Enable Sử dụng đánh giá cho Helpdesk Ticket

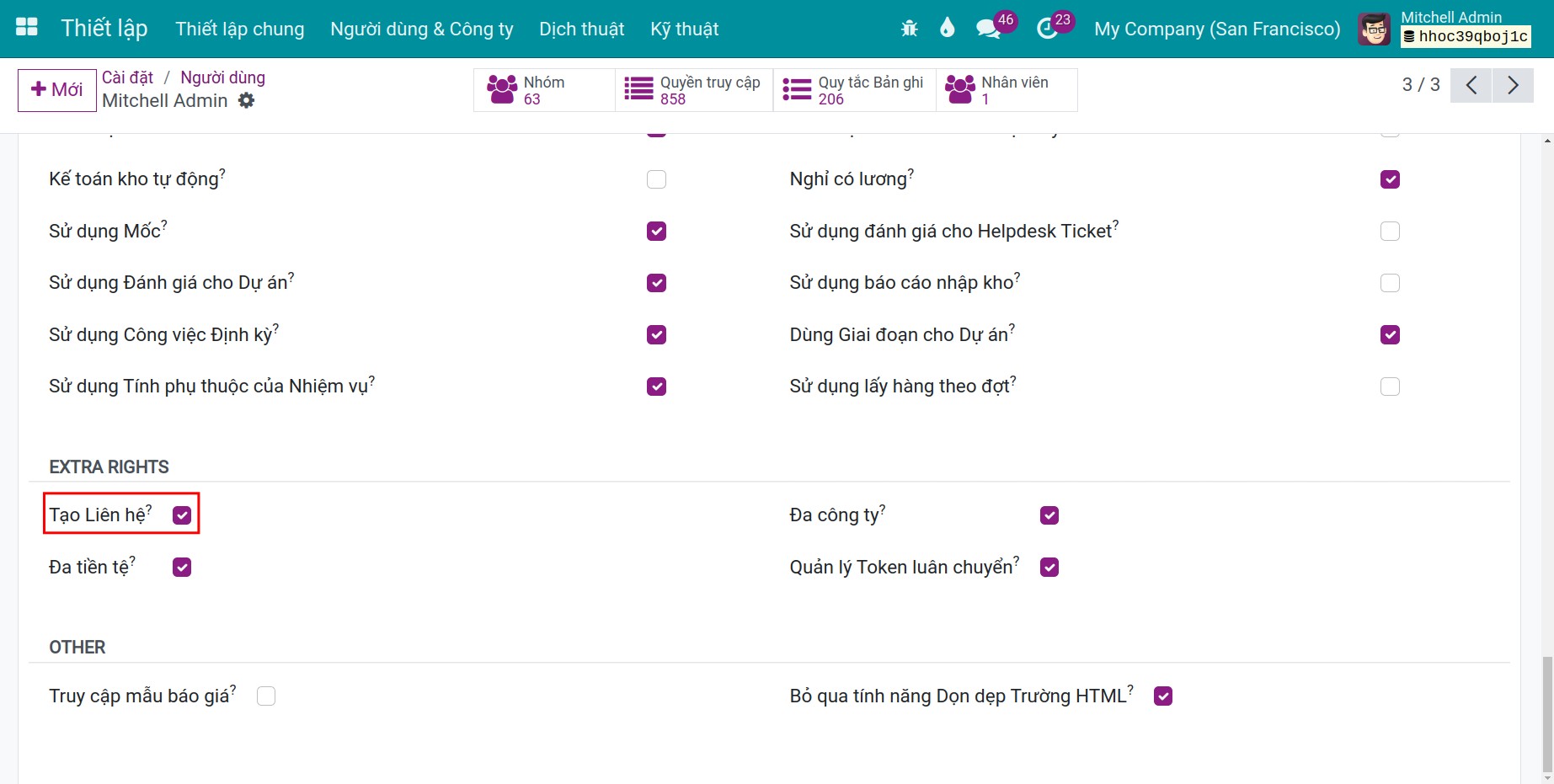1390,231
